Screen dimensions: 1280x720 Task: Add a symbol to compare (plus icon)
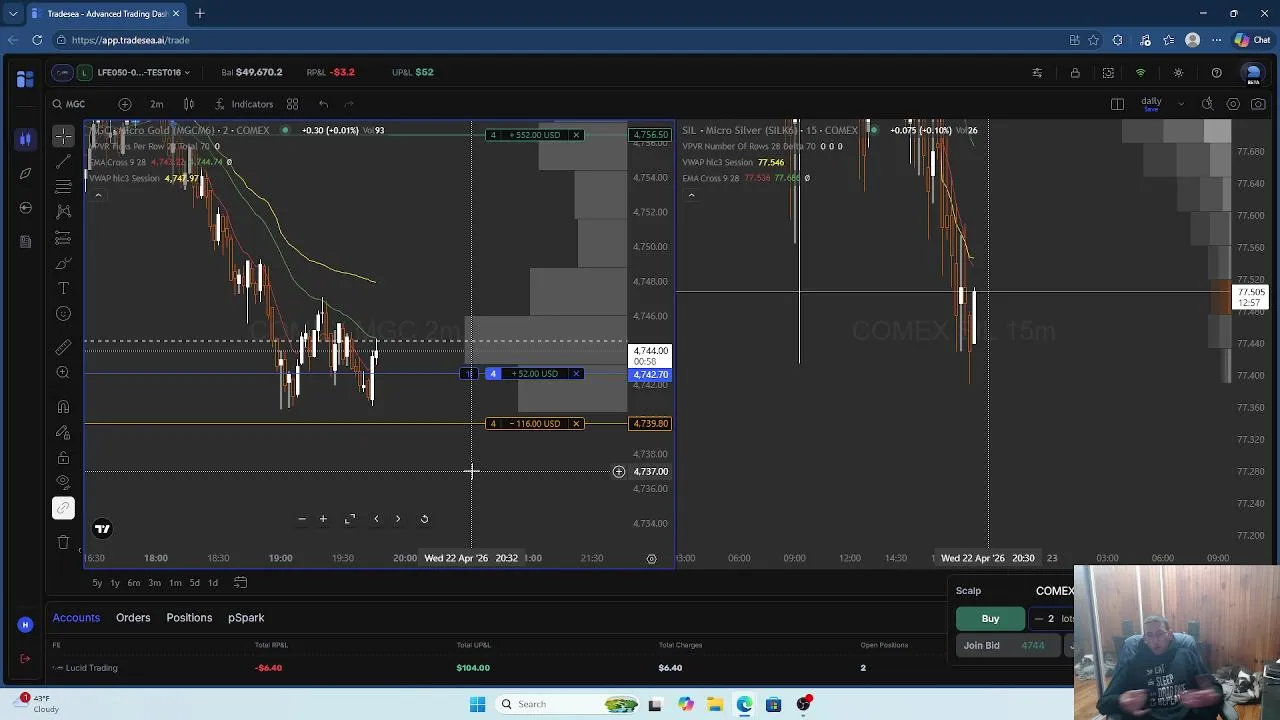click(125, 104)
